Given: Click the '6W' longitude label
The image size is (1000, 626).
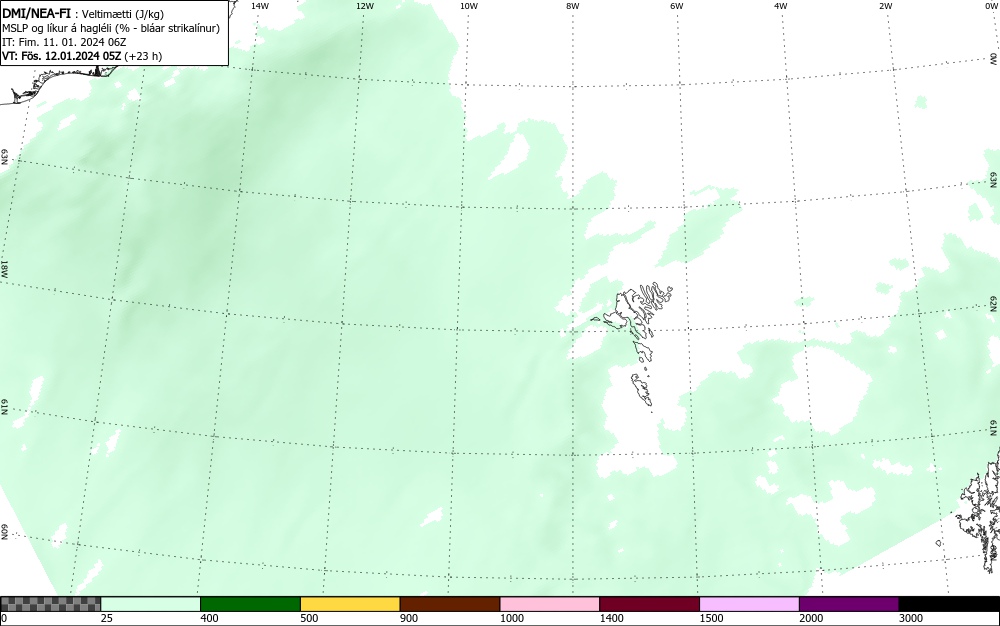Looking at the screenshot, I should pyautogui.click(x=677, y=6).
